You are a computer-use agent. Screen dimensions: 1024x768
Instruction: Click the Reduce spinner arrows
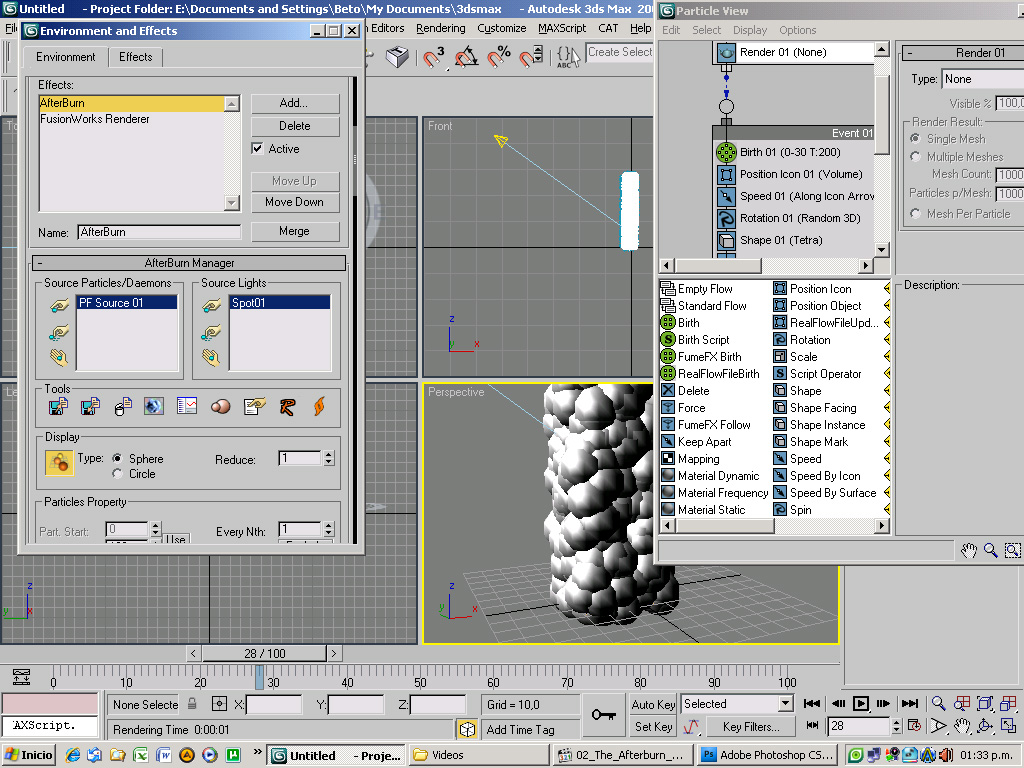click(328, 458)
